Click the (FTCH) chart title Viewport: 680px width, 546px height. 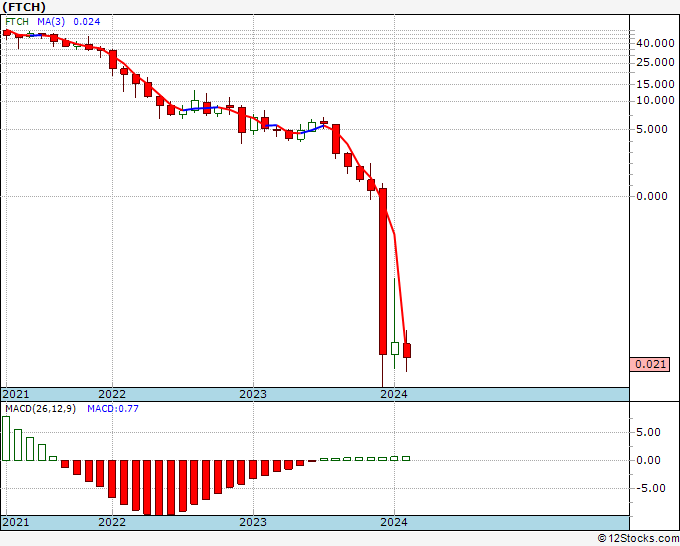(24, 7)
